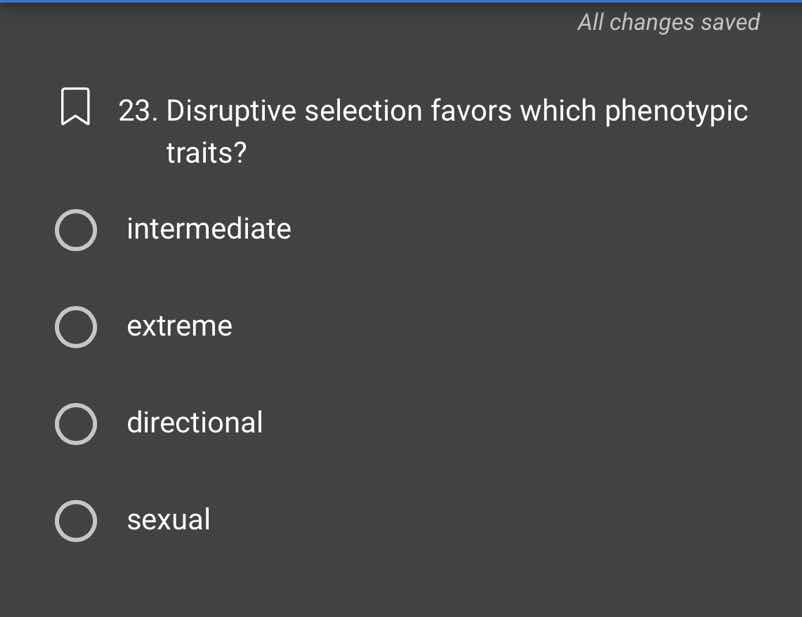Image resolution: width=802 pixels, height=617 pixels.
Task: Click the extreme option label text
Action: (x=180, y=326)
